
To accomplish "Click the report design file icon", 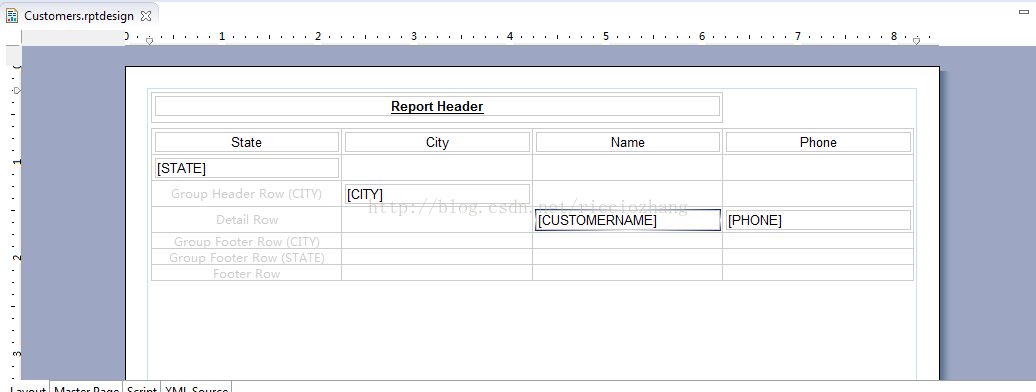I will pos(12,16).
